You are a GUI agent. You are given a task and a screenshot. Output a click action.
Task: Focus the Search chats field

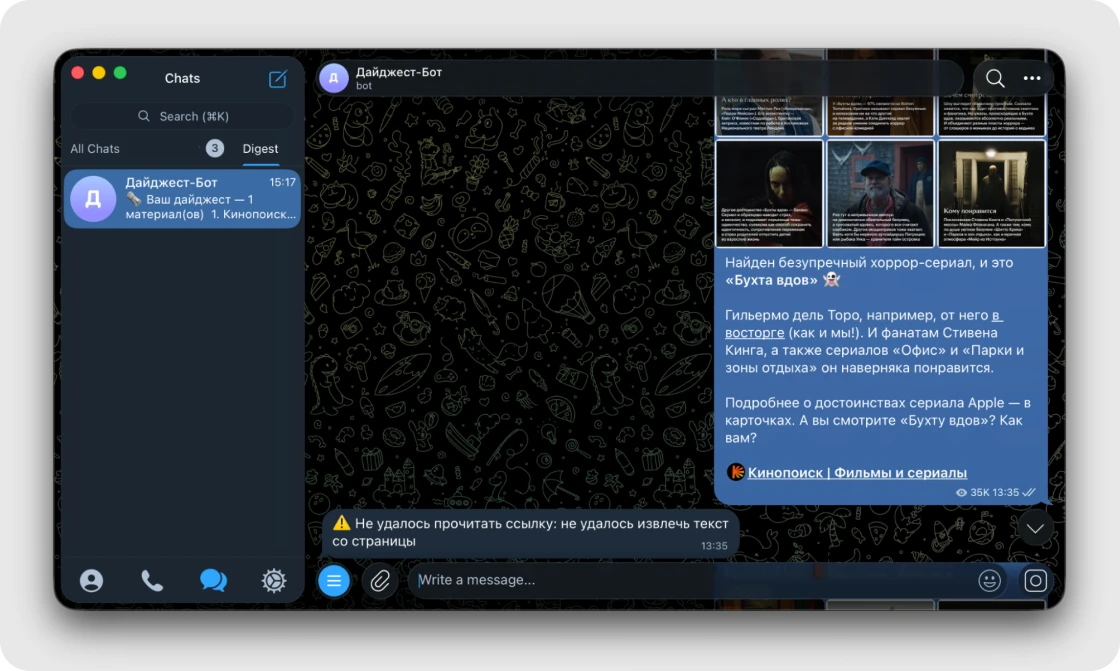pos(183,116)
